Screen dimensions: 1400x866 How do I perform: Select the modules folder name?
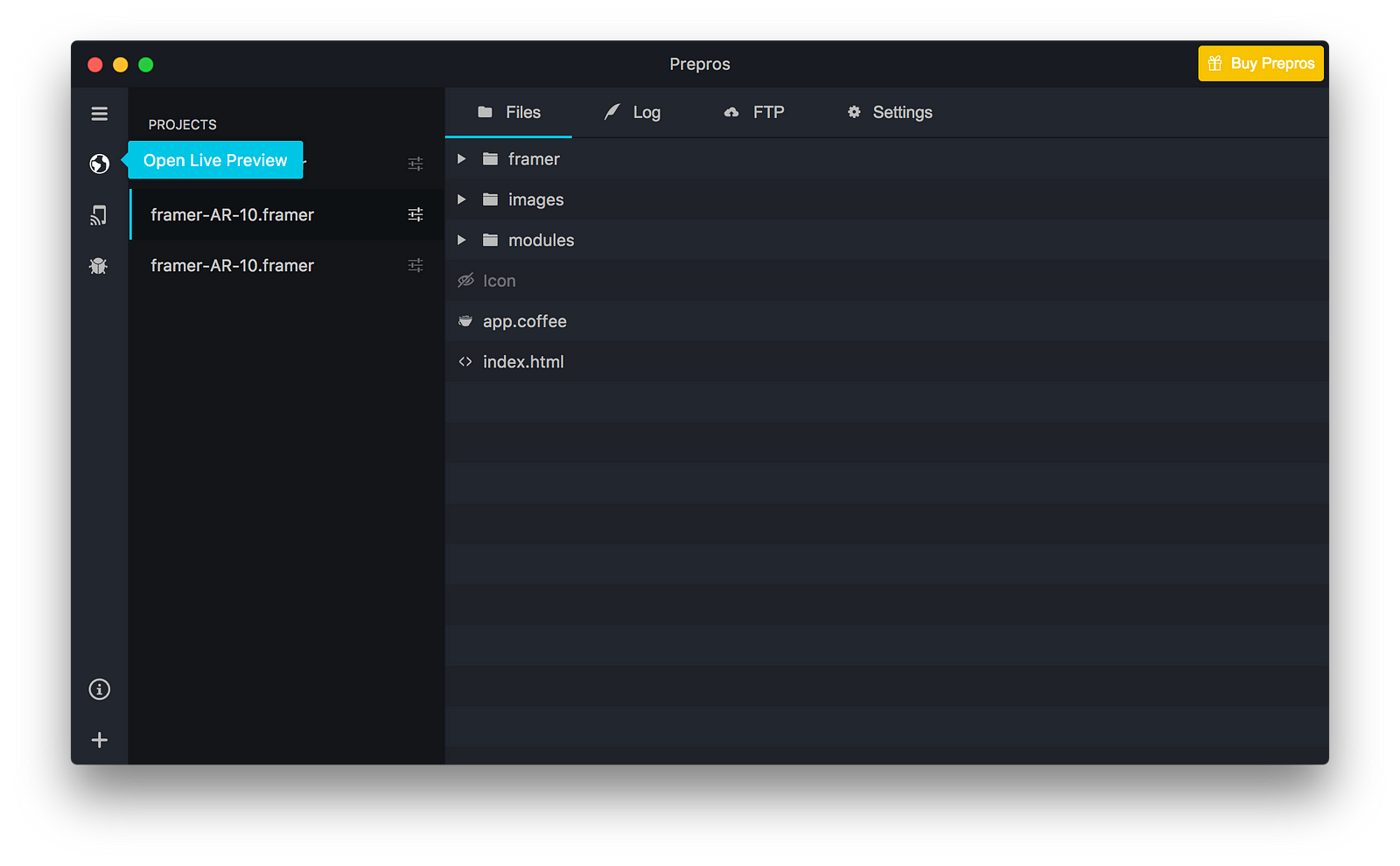coord(541,240)
